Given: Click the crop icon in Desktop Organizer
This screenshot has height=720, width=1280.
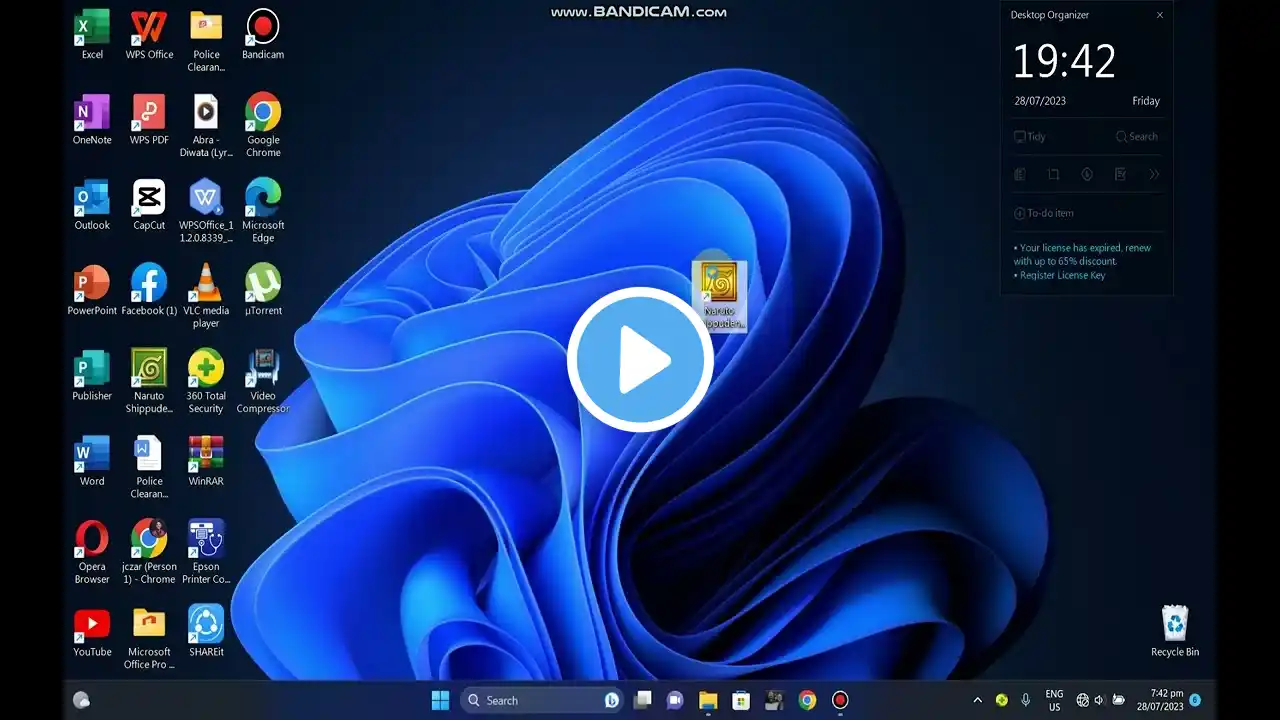Looking at the screenshot, I should (1053, 174).
